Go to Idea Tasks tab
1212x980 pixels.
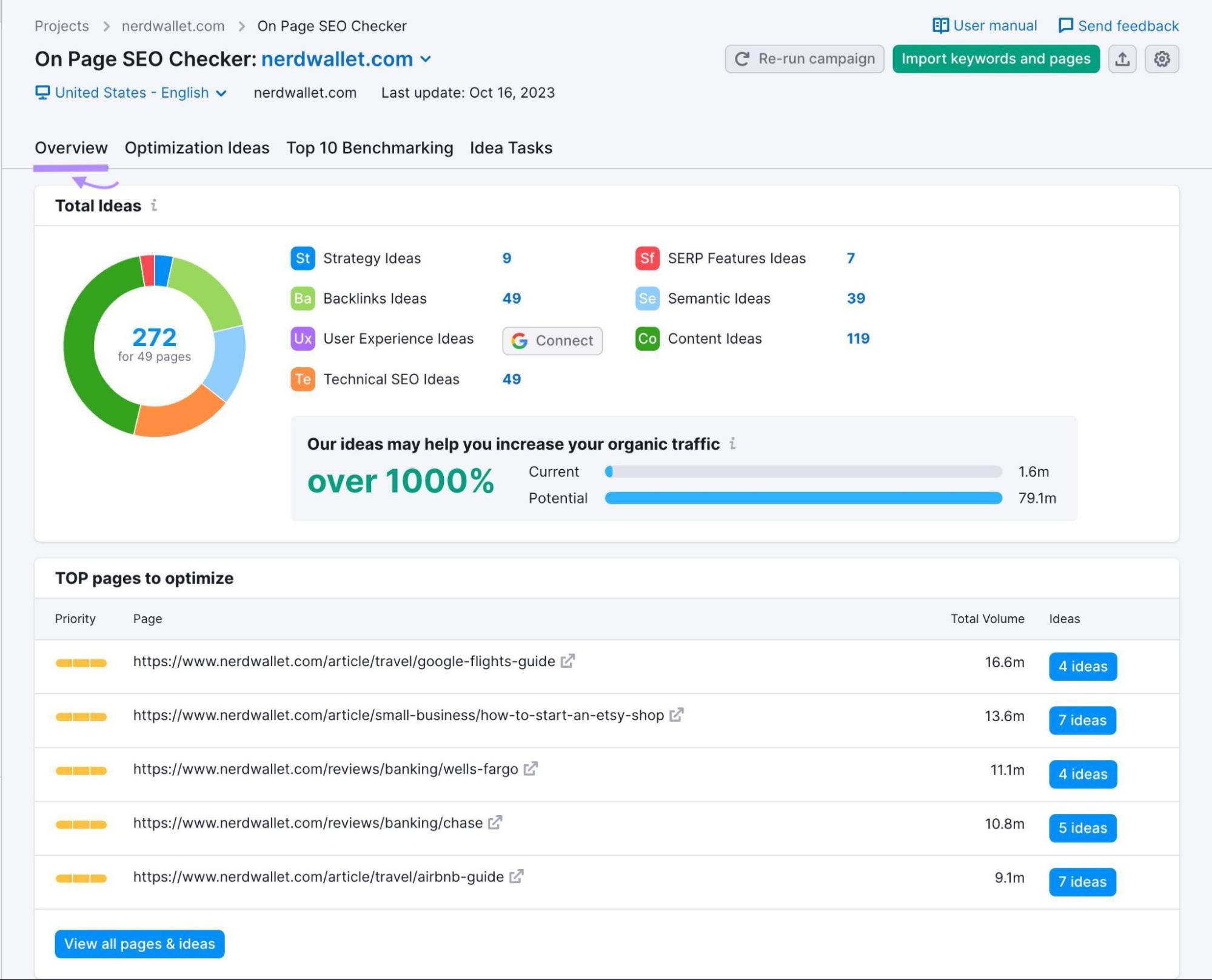[x=511, y=148]
